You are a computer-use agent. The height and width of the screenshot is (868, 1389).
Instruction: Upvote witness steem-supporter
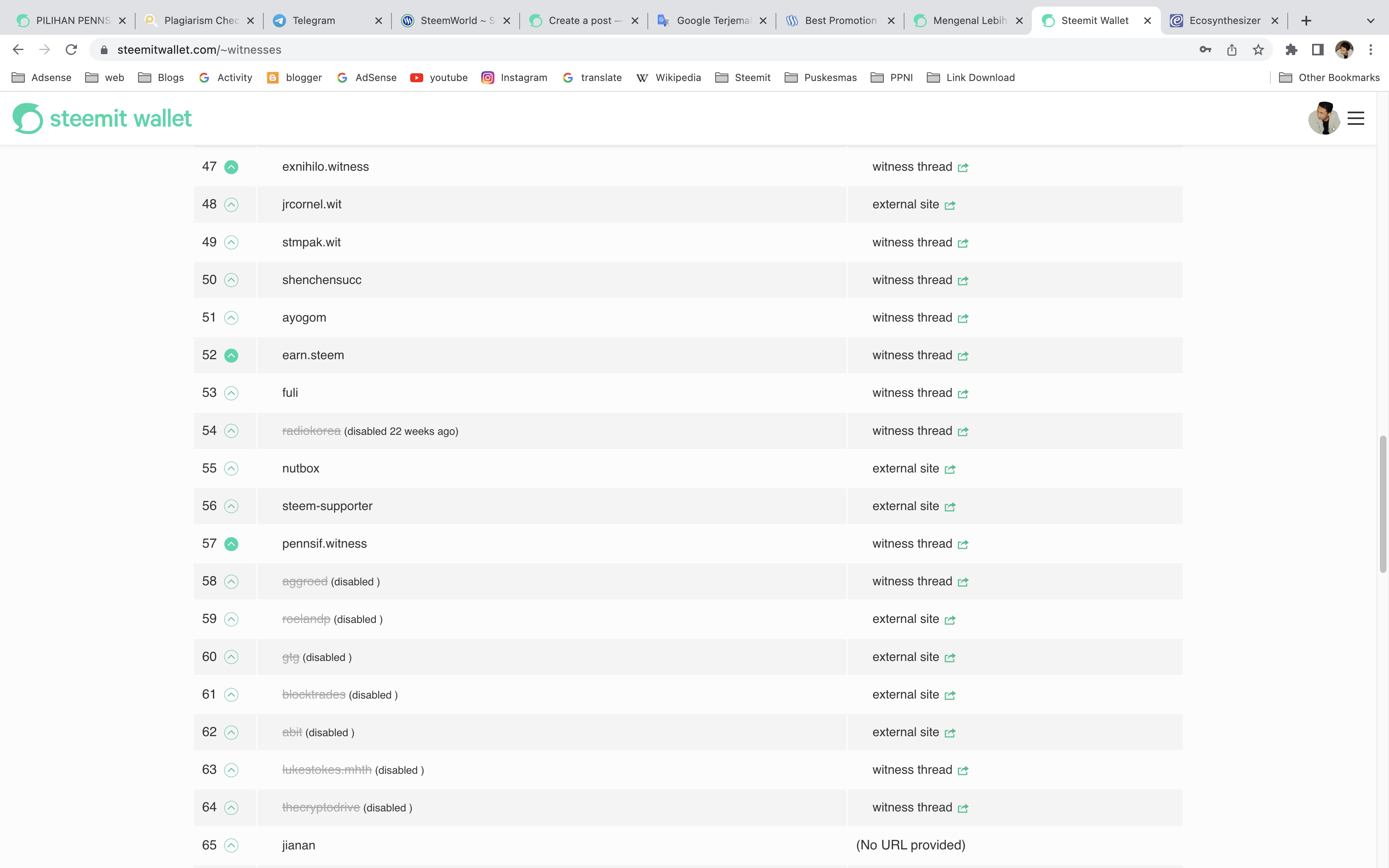pyautogui.click(x=231, y=506)
